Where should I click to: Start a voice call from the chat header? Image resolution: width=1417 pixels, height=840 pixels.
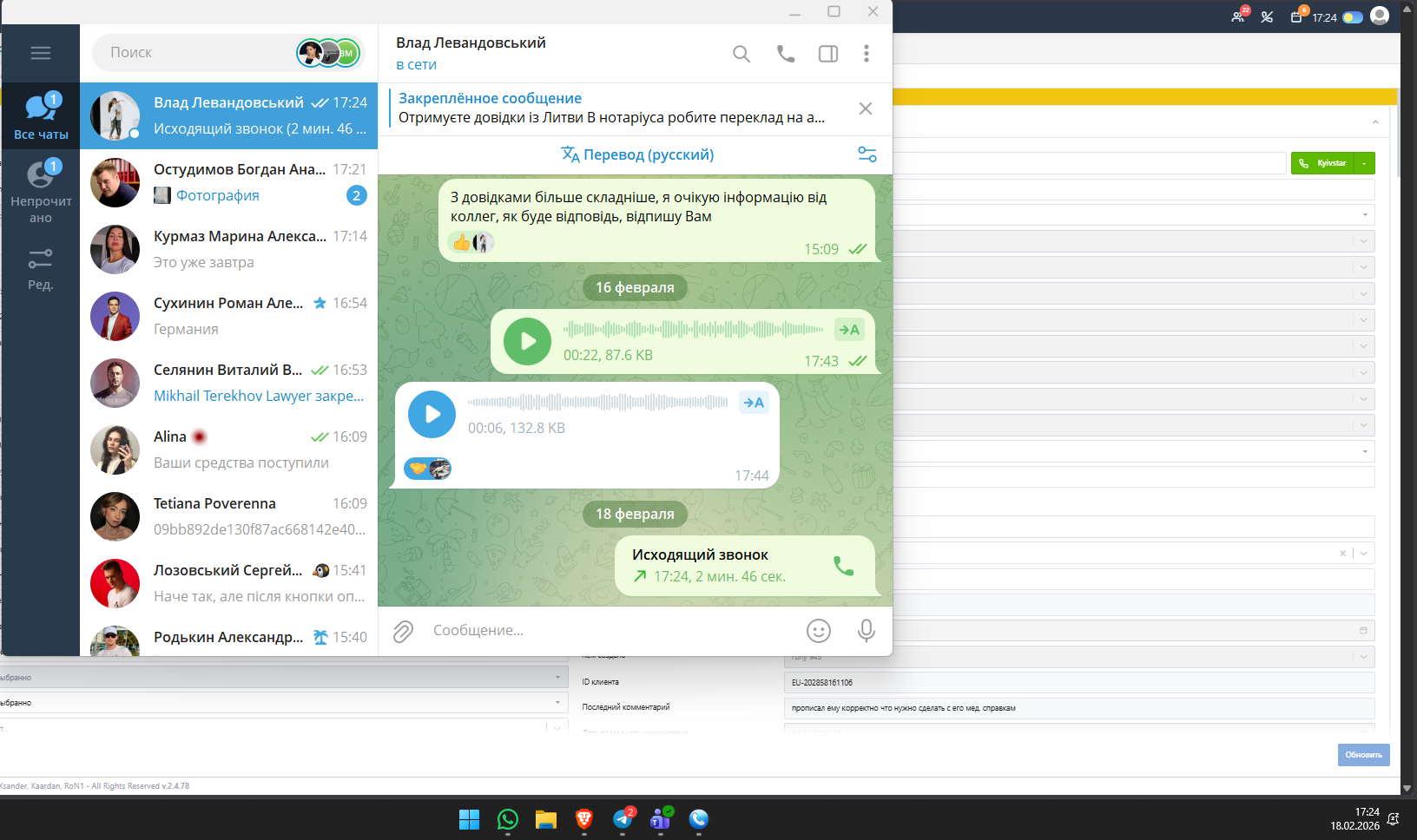pos(786,54)
